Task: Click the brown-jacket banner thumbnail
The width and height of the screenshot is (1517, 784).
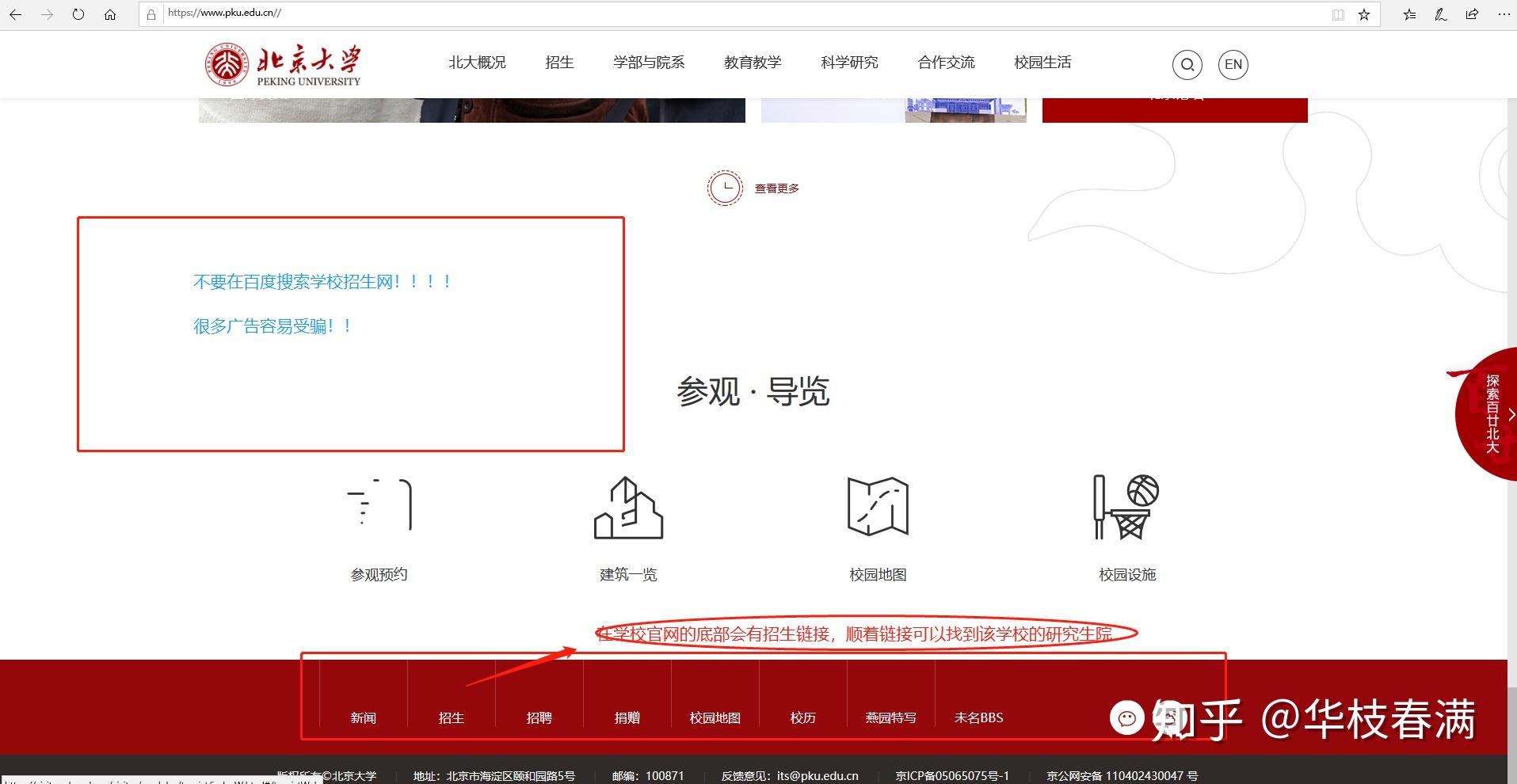Action: 472,110
